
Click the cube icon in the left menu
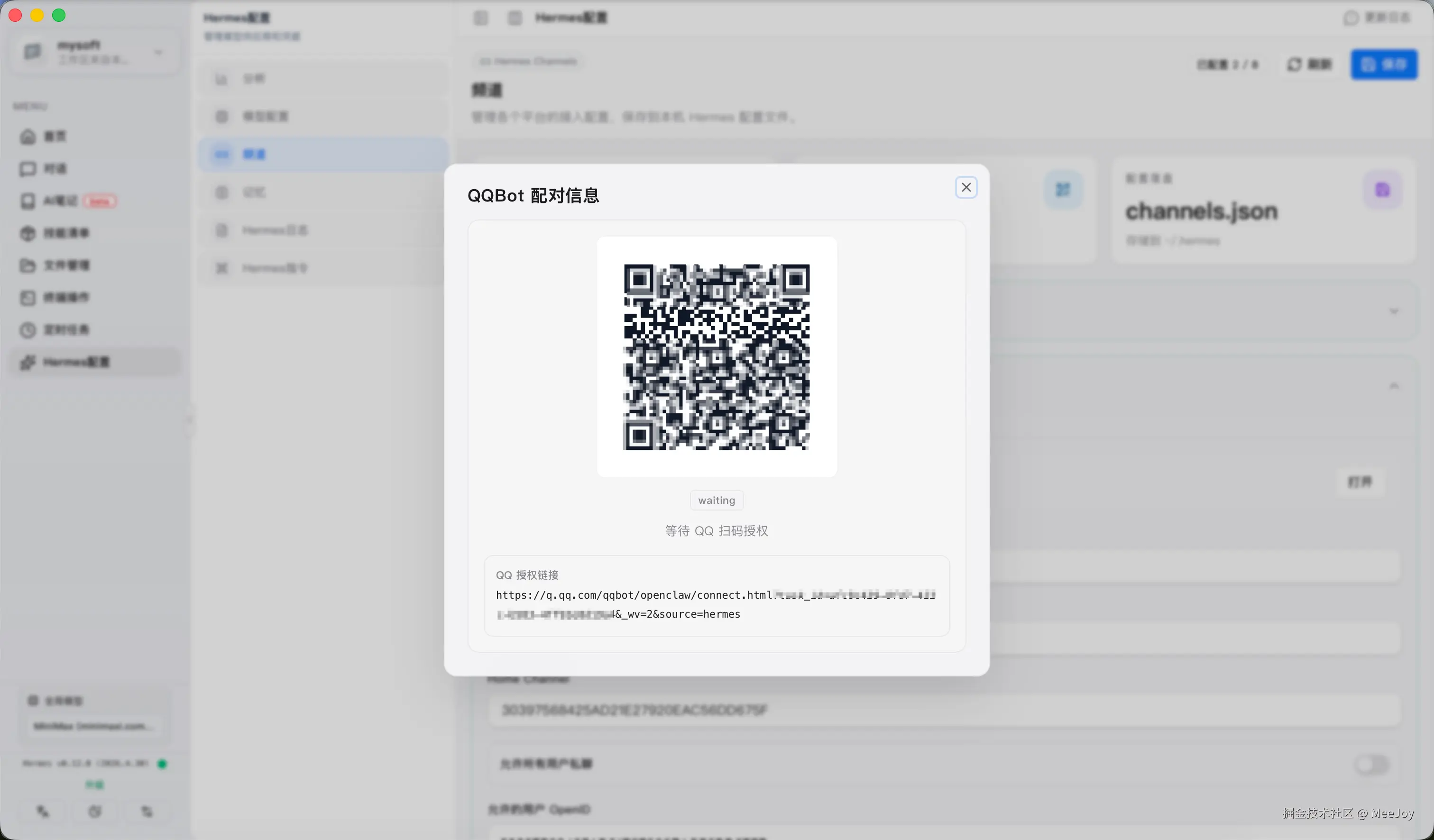tap(28, 233)
